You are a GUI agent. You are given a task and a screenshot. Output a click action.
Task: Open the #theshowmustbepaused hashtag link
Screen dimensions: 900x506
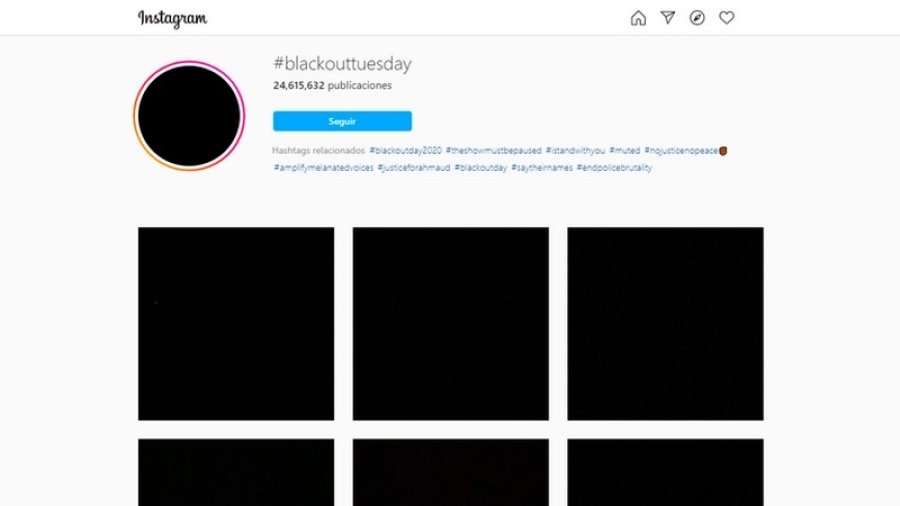[494, 150]
